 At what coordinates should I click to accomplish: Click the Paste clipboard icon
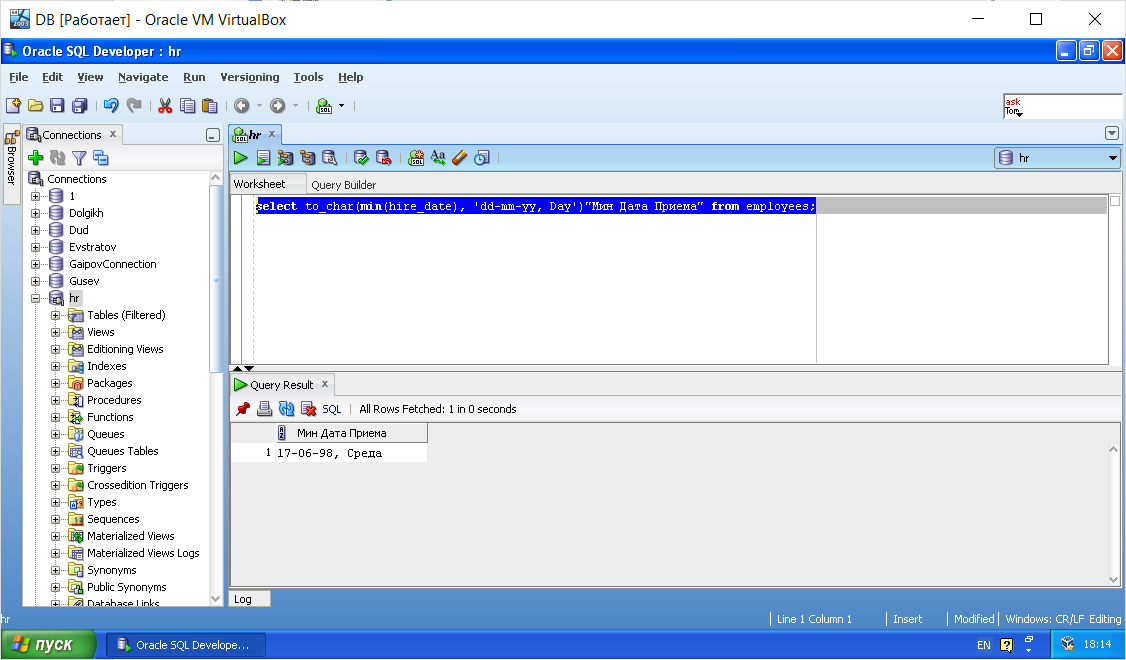pos(210,106)
